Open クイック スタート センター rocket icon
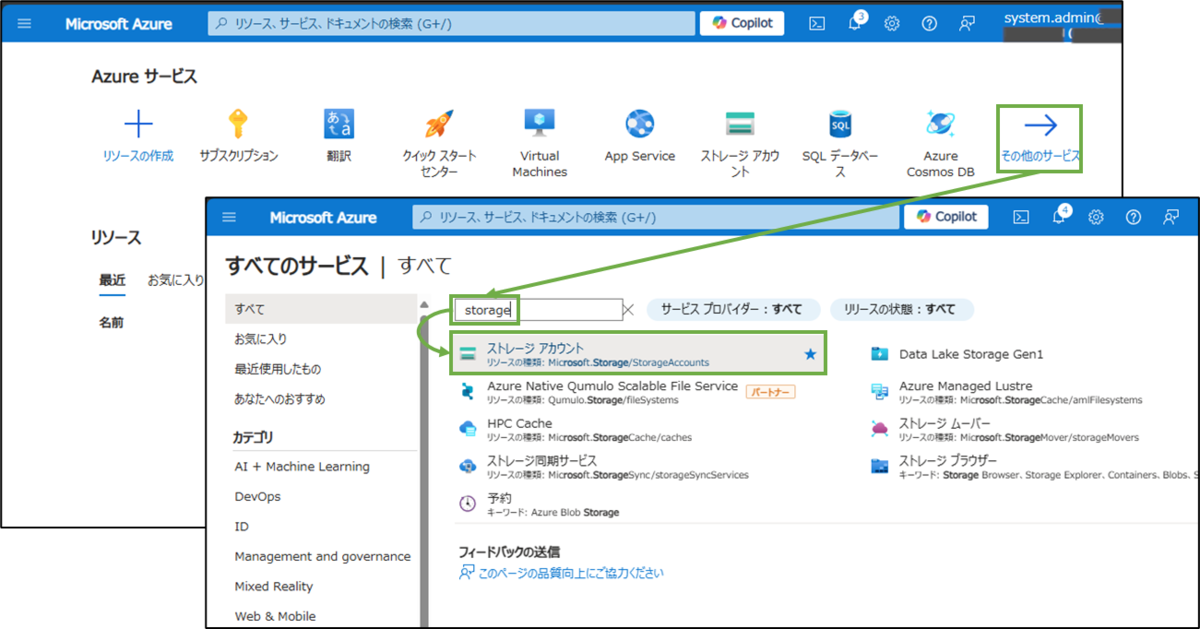Image resolution: width=1200 pixels, height=629 pixels. pos(439,124)
